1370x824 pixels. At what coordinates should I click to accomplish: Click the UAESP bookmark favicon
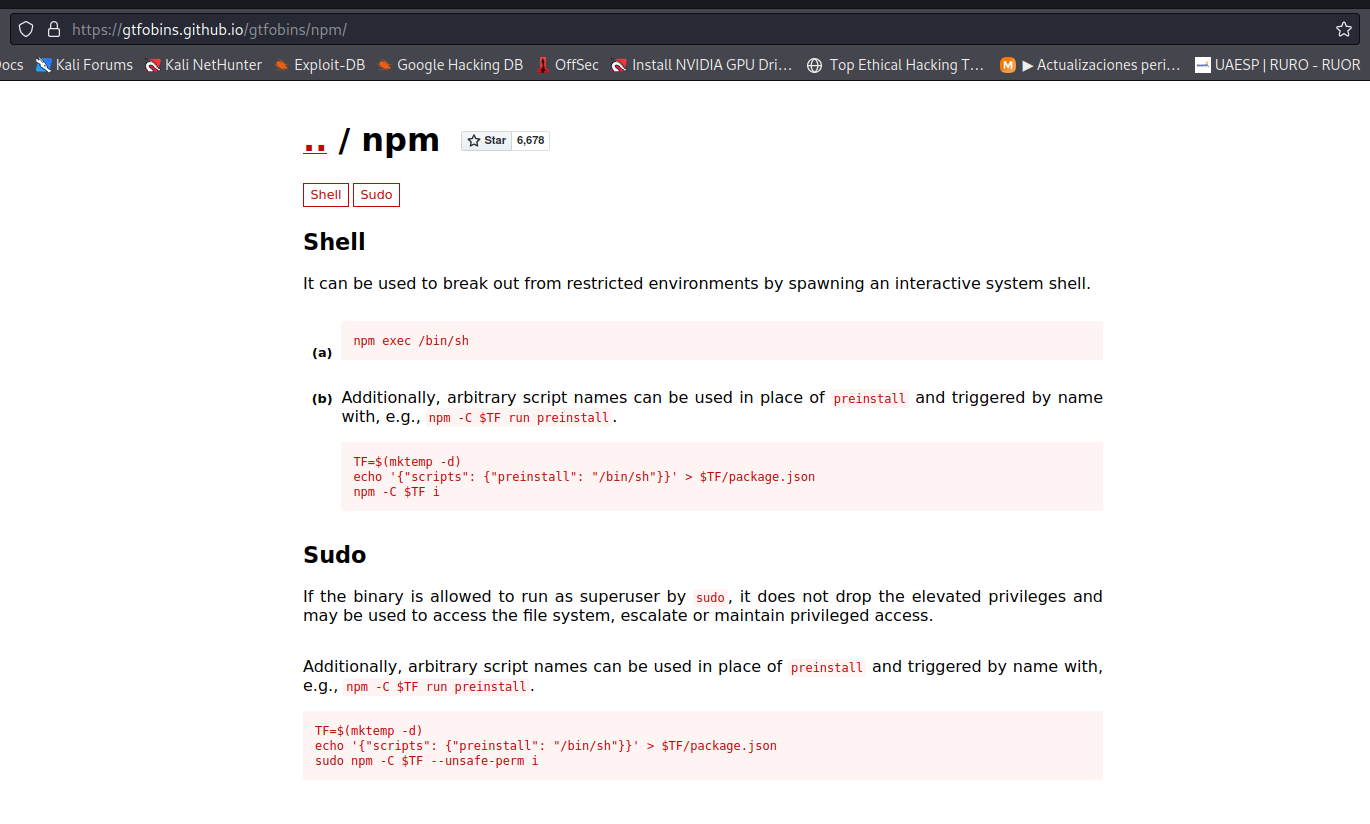click(x=1203, y=65)
